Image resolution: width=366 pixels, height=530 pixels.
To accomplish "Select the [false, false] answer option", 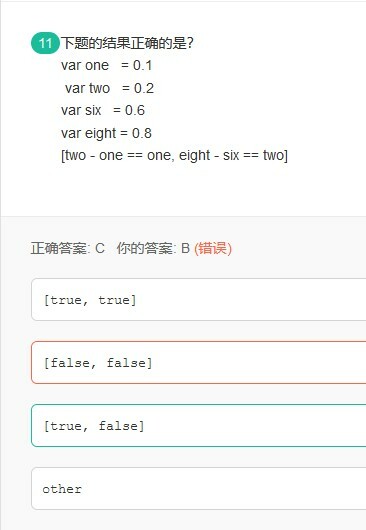I will click(x=199, y=362).
